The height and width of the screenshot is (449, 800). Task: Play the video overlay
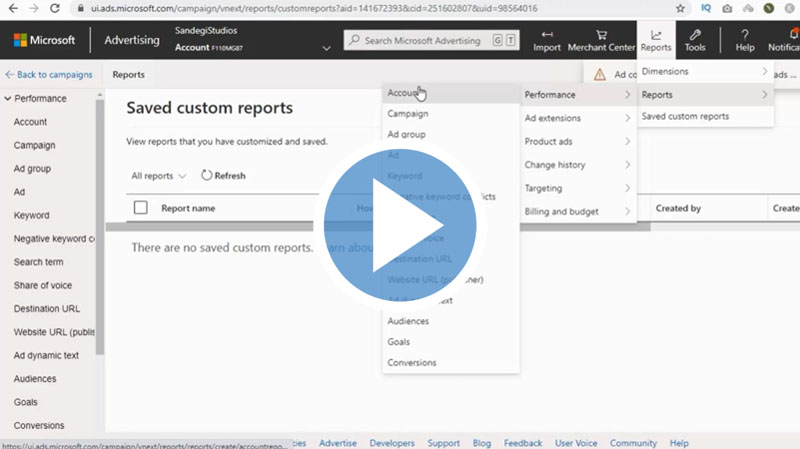(400, 225)
